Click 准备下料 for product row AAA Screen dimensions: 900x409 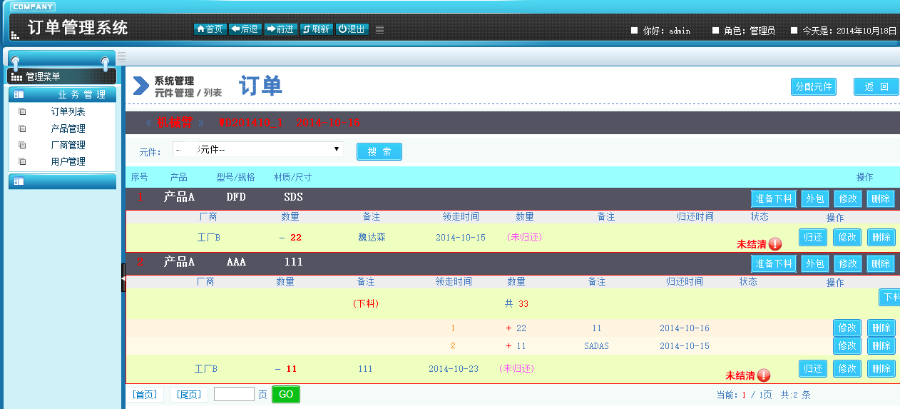coord(773,263)
